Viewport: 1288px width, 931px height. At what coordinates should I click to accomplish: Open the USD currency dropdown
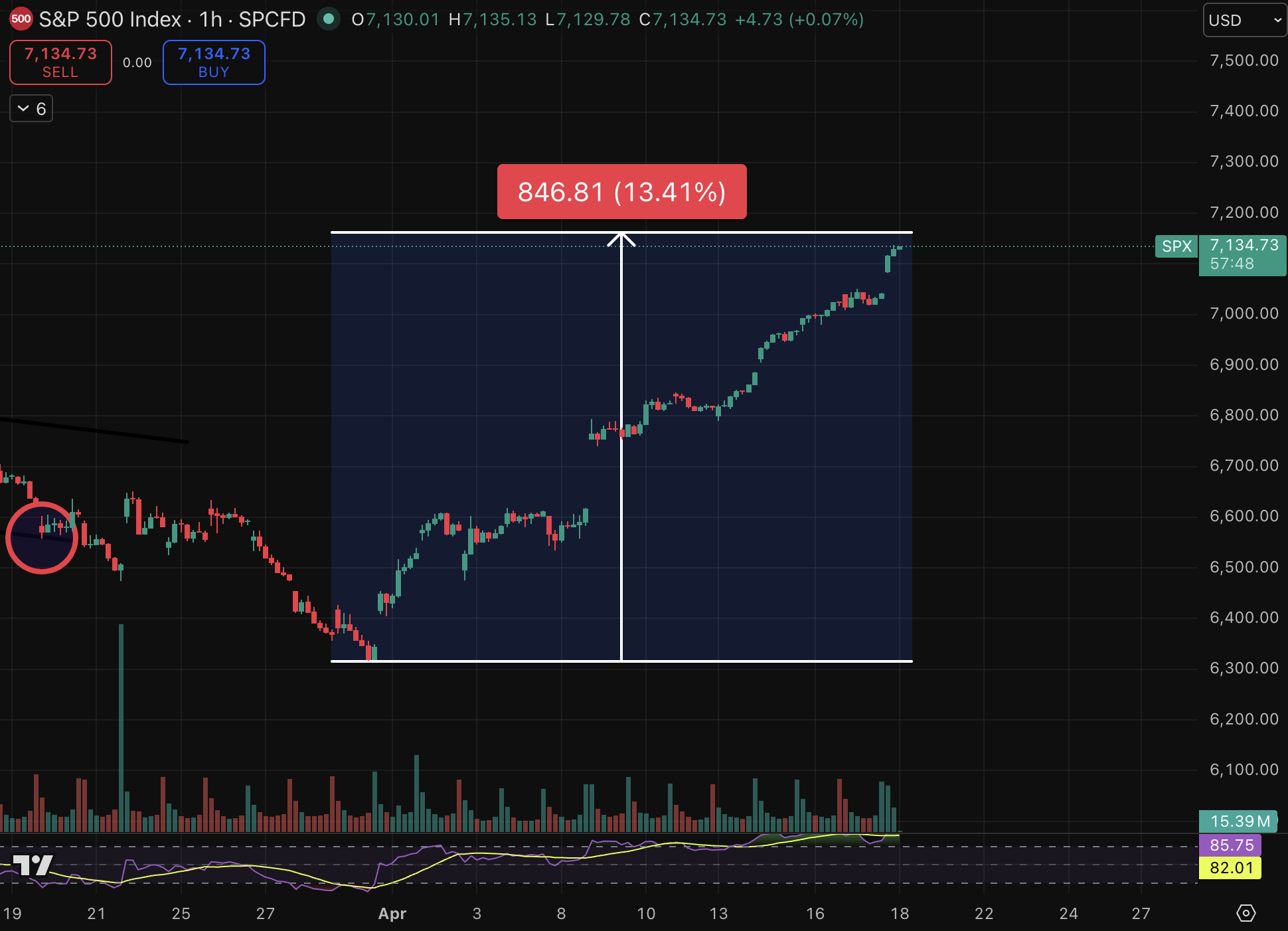click(x=1245, y=20)
